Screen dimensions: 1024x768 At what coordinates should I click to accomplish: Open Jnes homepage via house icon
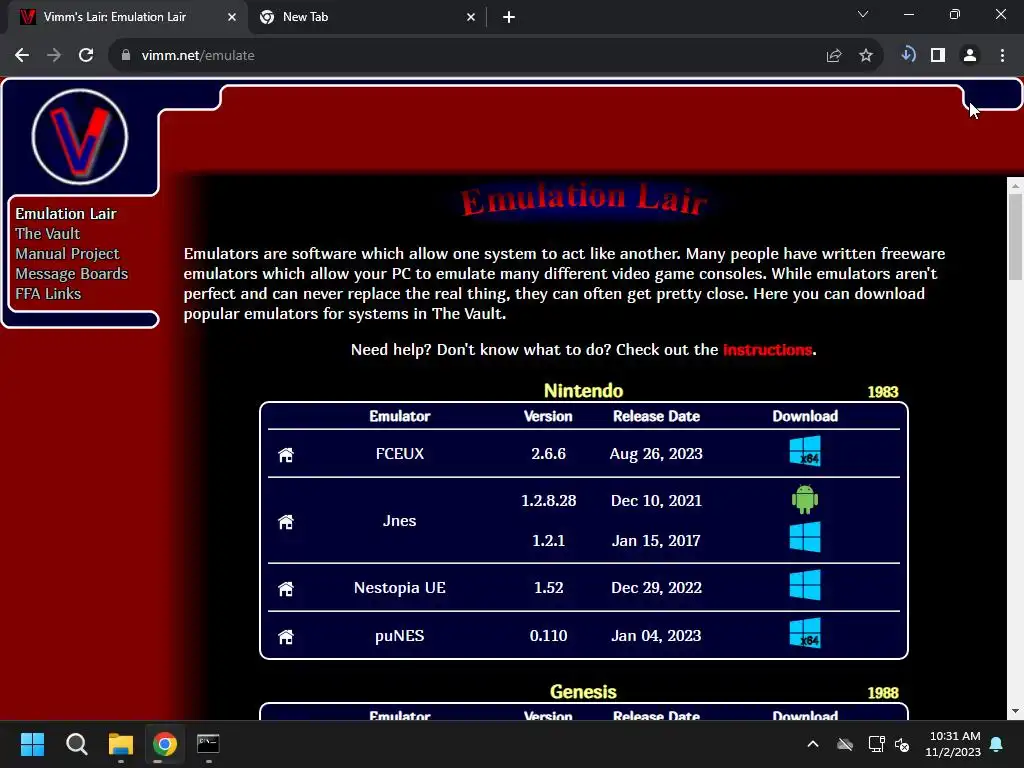(x=285, y=522)
